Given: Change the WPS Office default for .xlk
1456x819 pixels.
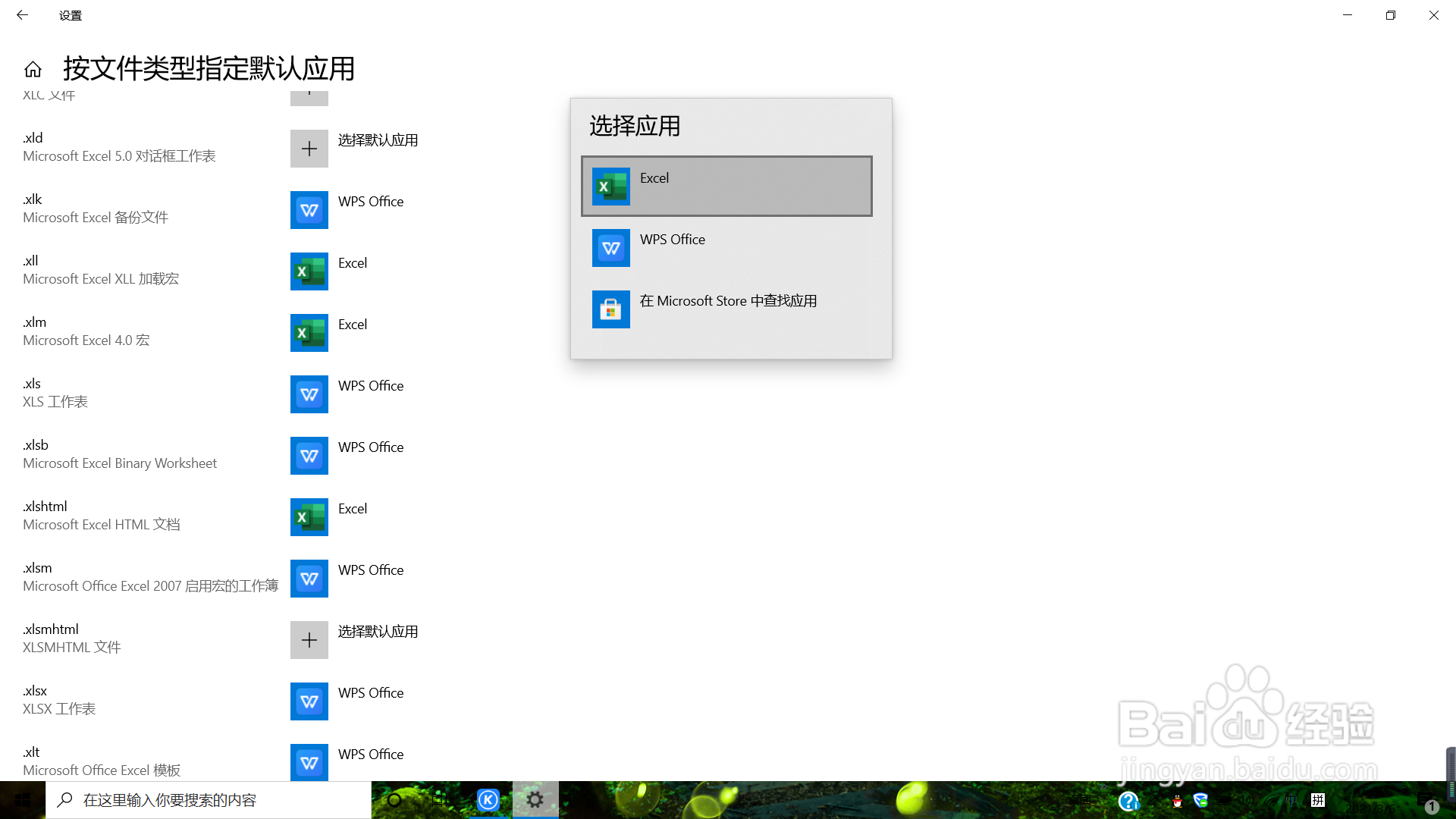Looking at the screenshot, I should [x=371, y=202].
